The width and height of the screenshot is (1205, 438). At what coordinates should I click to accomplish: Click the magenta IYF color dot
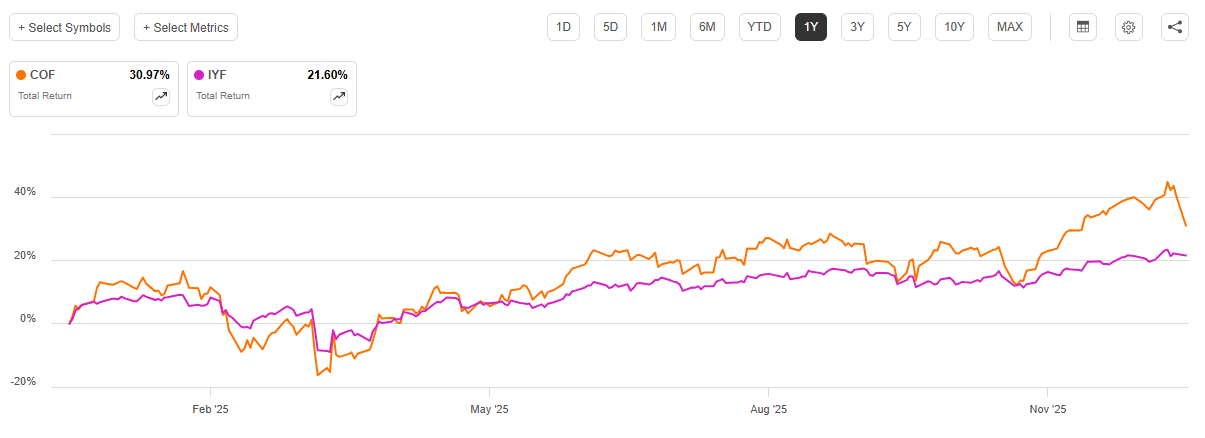[x=199, y=75]
